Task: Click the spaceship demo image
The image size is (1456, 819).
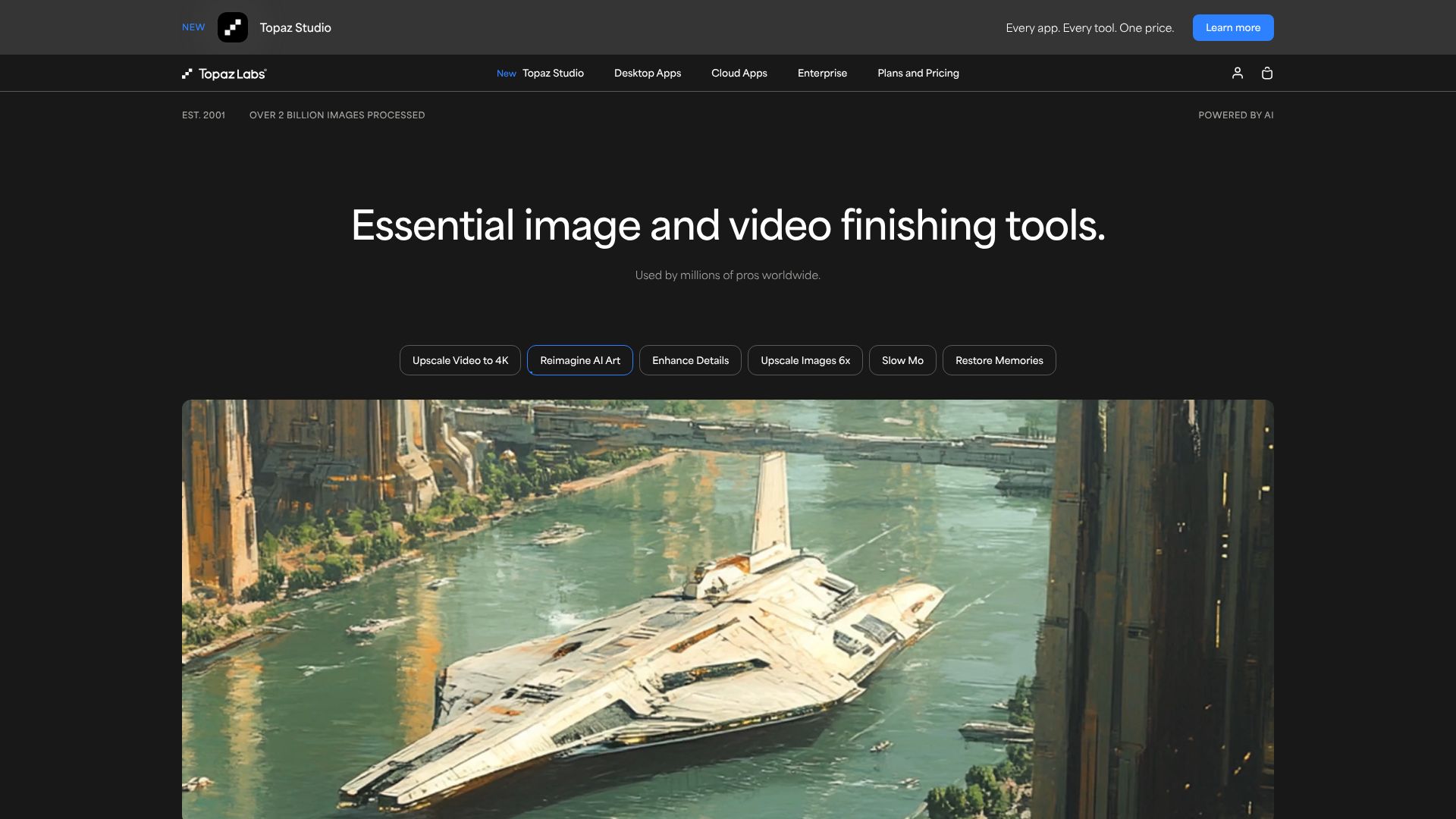Action: pyautogui.click(x=727, y=608)
